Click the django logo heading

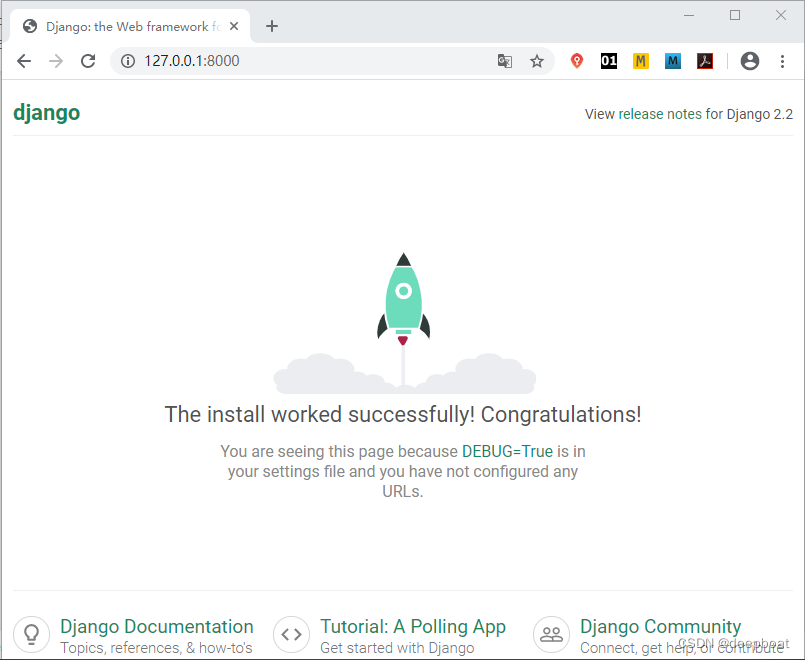tap(47, 112)
